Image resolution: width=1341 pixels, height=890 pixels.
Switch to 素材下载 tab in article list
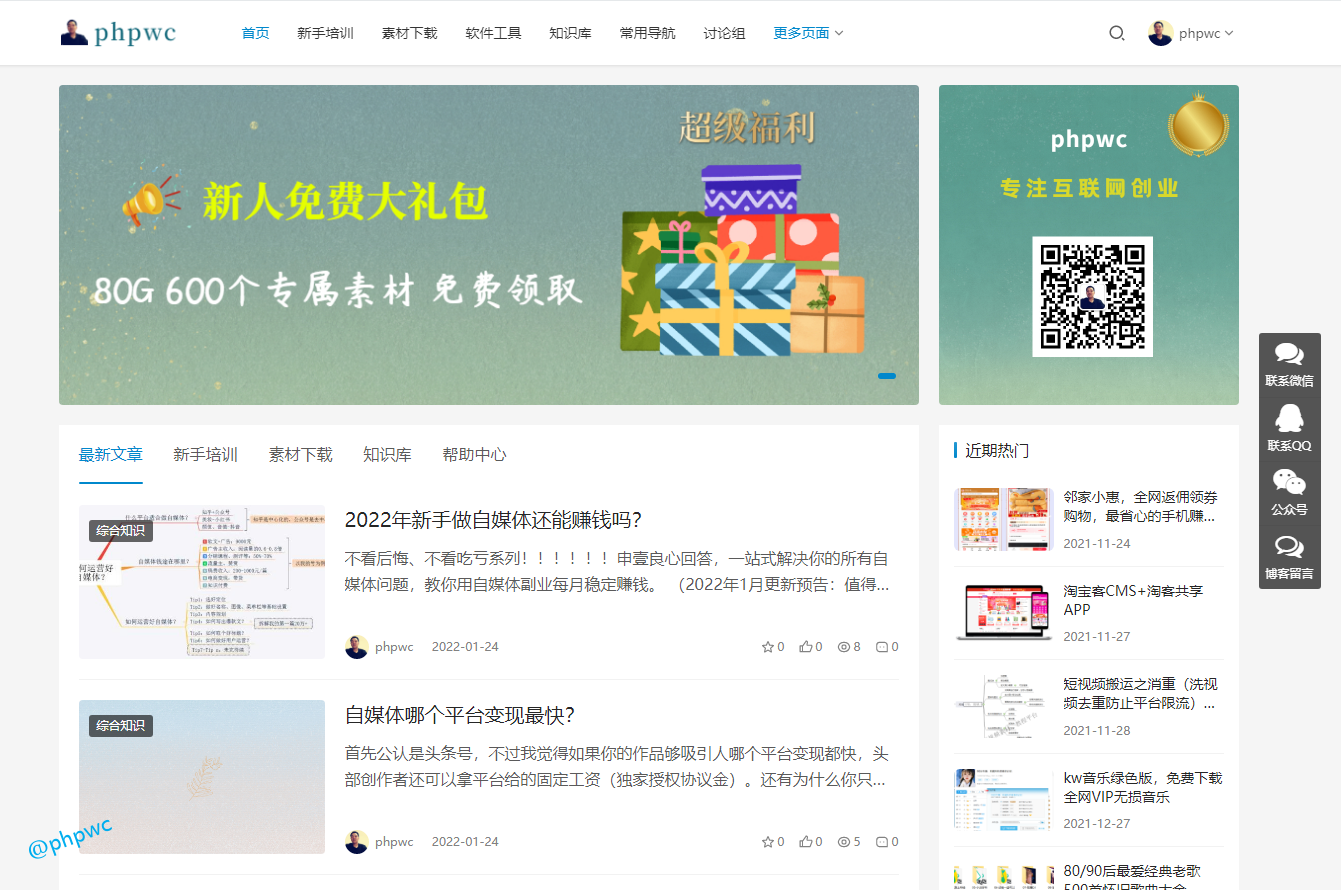click(x=300, y=454)
